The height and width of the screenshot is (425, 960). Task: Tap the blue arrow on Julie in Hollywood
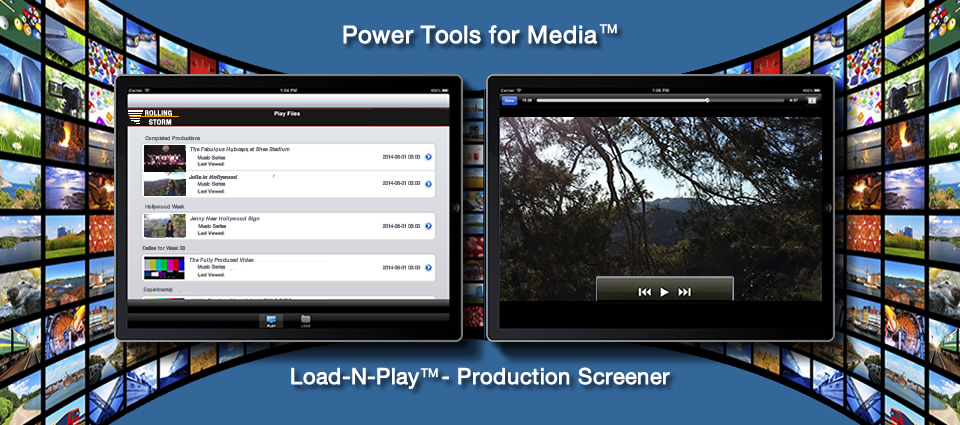click(429, 184)
